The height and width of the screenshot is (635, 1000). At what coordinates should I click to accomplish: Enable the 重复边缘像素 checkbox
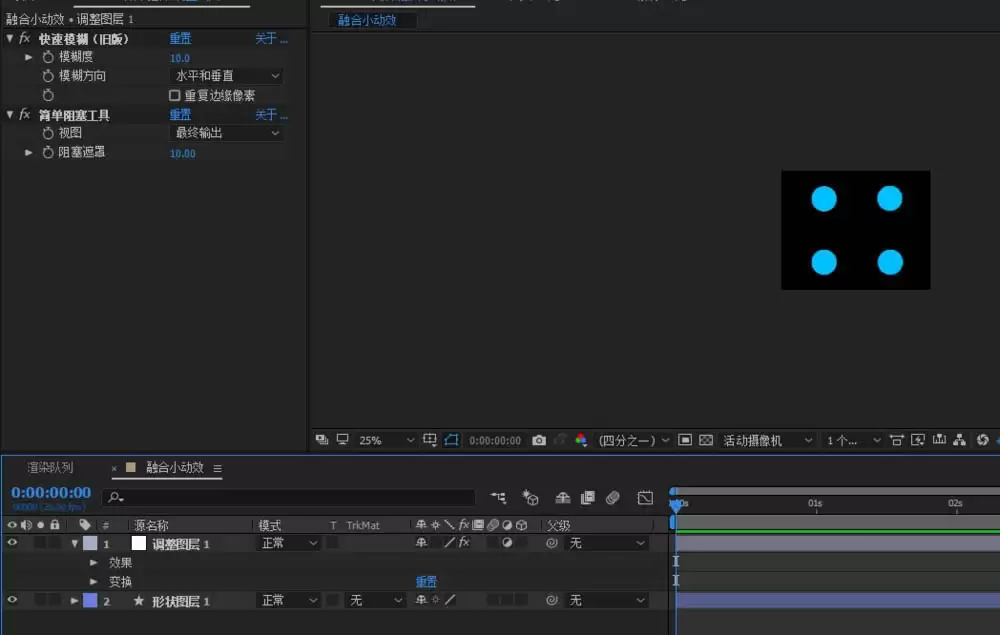(174, 95)
